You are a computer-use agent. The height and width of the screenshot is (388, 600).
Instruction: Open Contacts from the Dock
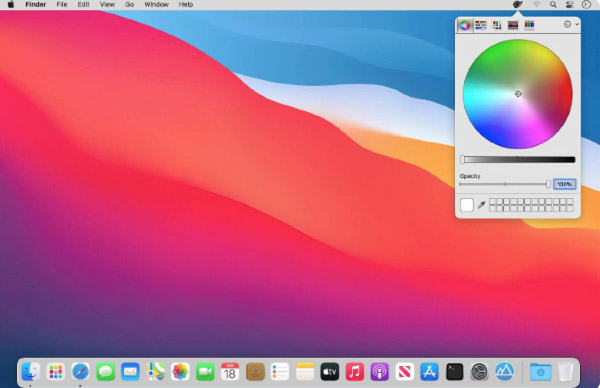pos(255,372)
